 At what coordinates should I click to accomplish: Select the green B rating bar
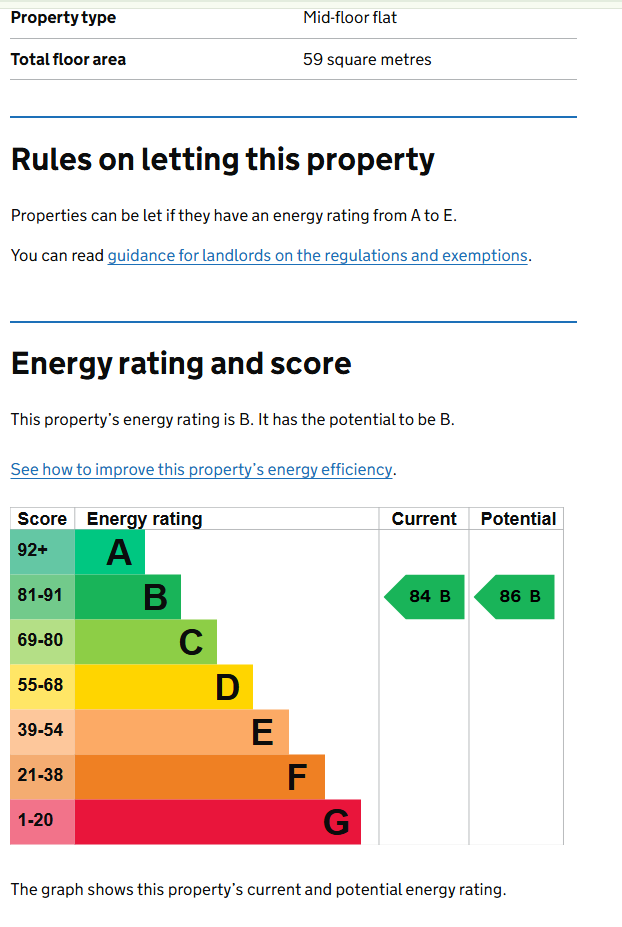click(x=129, y=597)
